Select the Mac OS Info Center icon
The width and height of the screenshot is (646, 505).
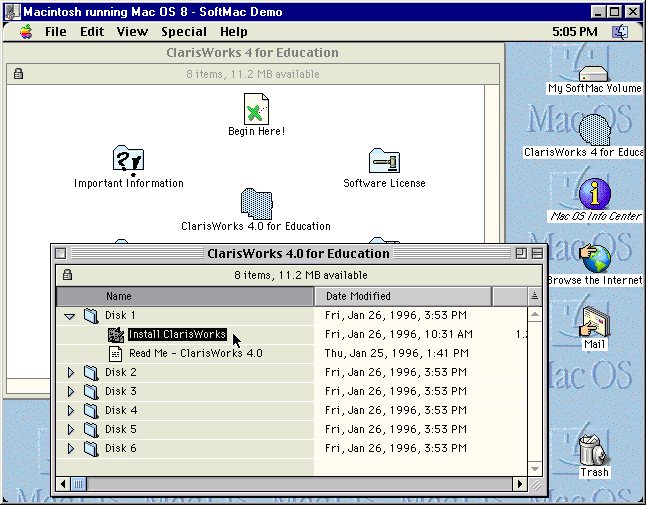click(595, 194)
